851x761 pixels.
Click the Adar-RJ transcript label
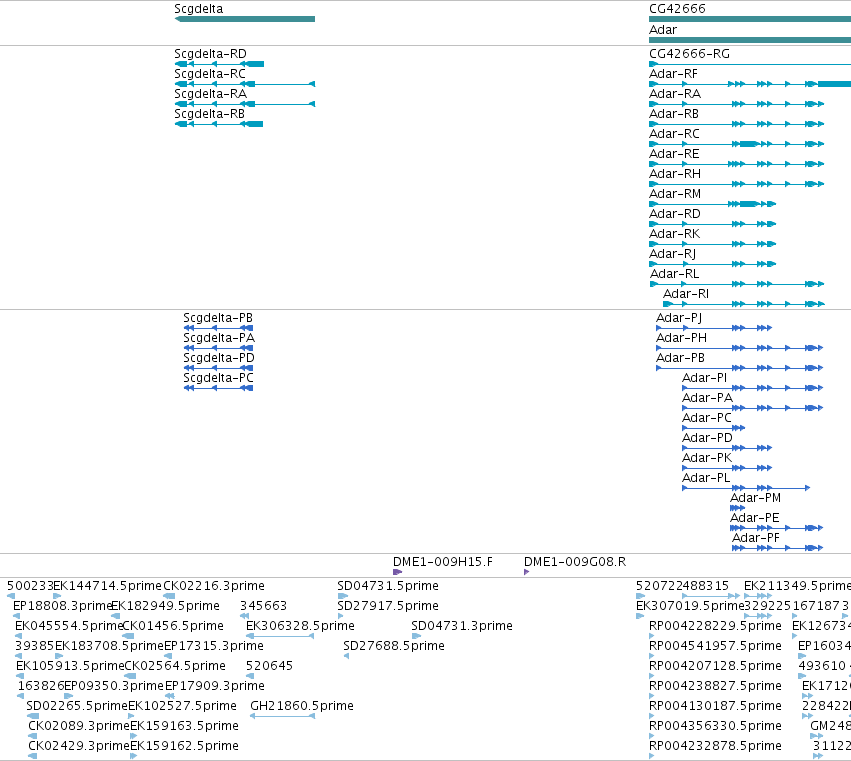point(672,254)
